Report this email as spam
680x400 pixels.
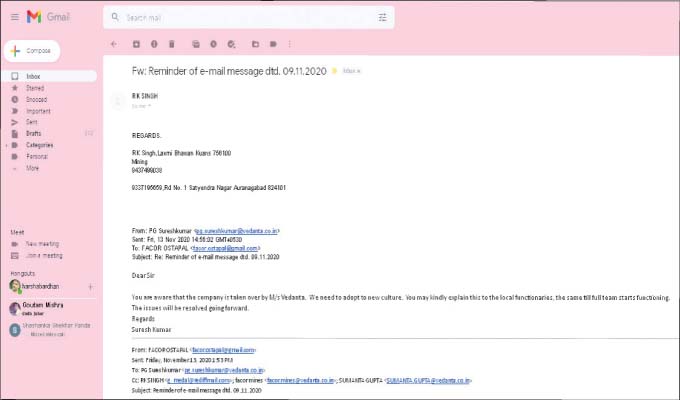[x=153, y=44]
